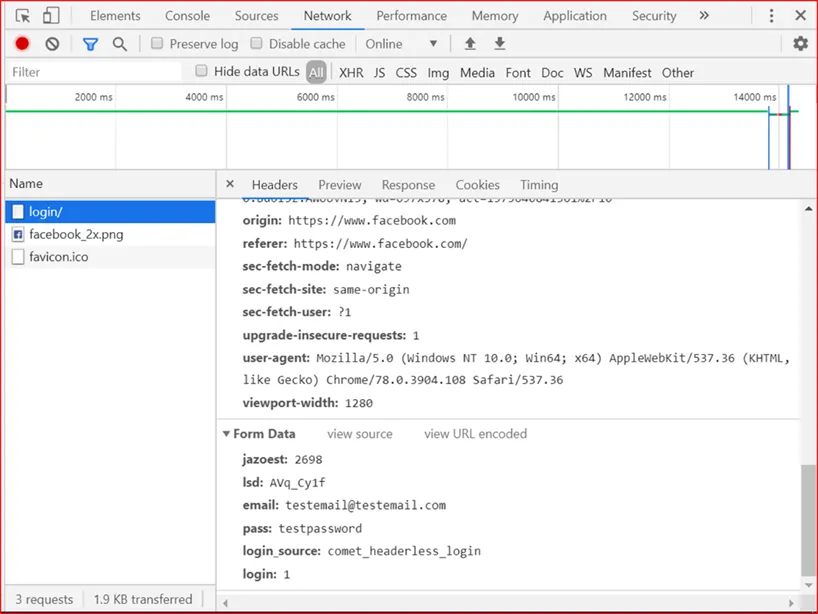Filter requests by XHR
Screen dimensions: 818x614
(351, 73)
